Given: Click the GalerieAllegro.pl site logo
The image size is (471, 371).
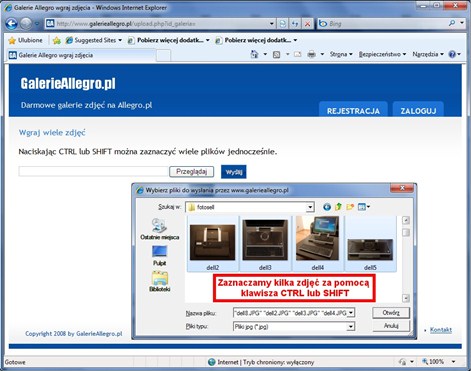Looking at the screenshot, I should point(68,83).
